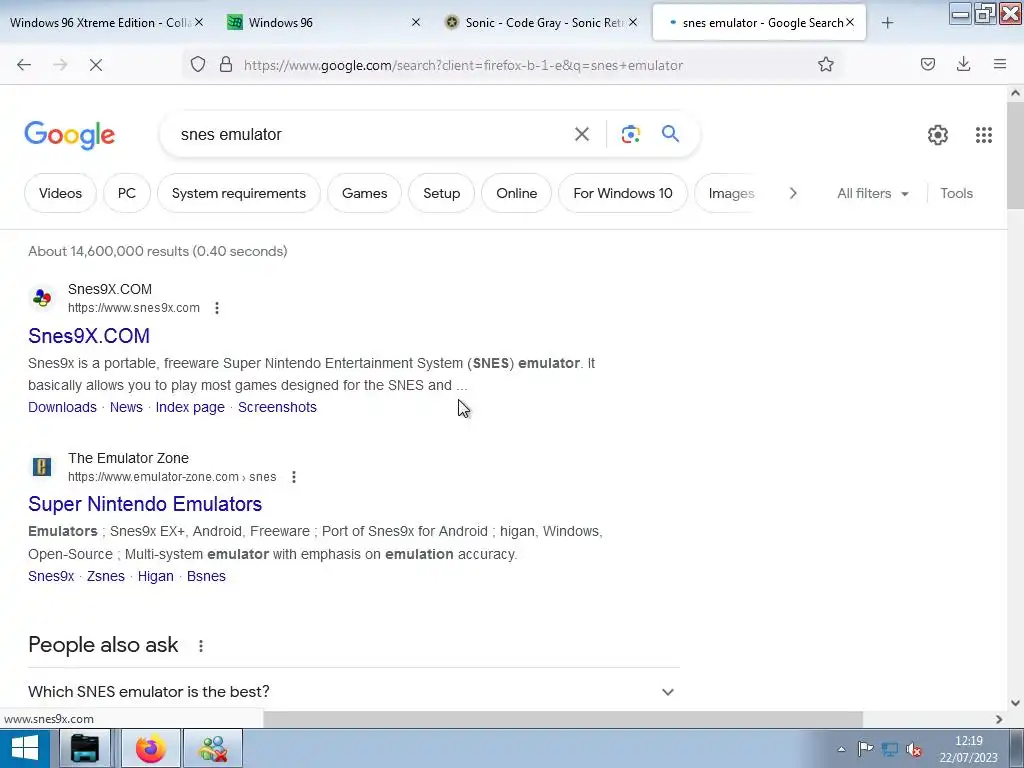The width and height of the screenshot is (1024, 768).
Task: Filter results by Videos
Action: [x=60, y=193]
